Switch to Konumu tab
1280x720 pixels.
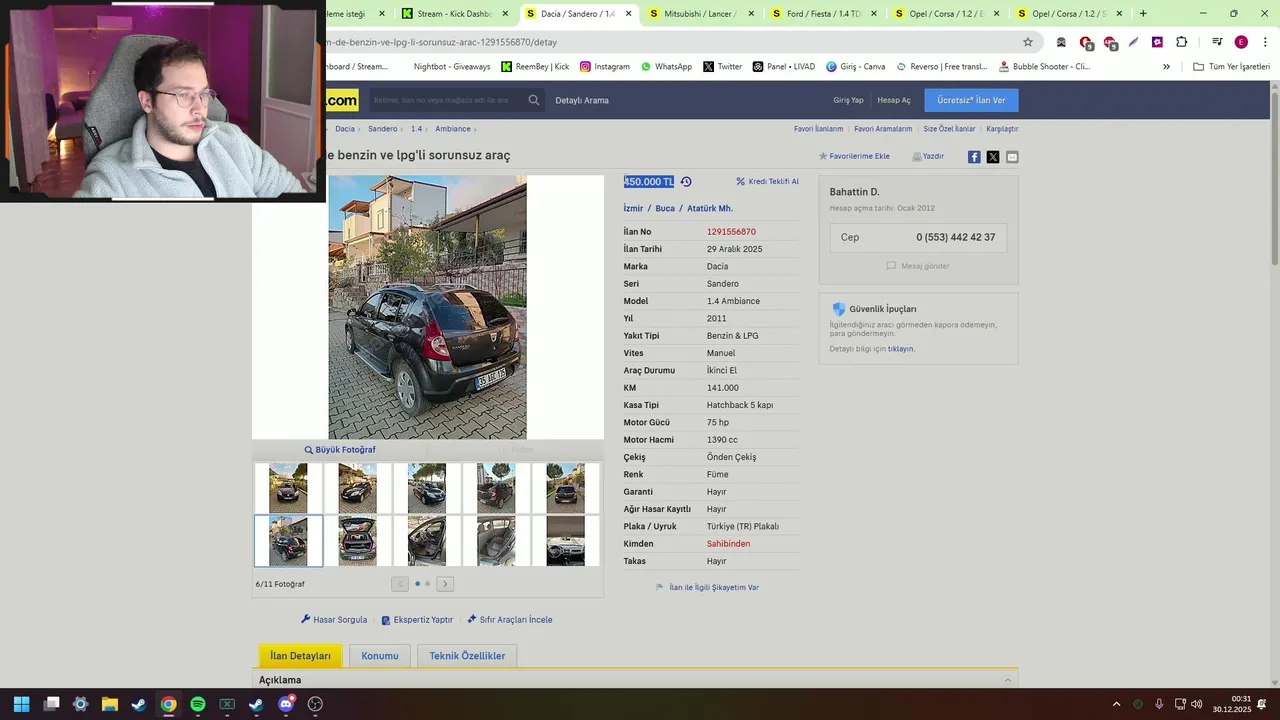[380, 656]
